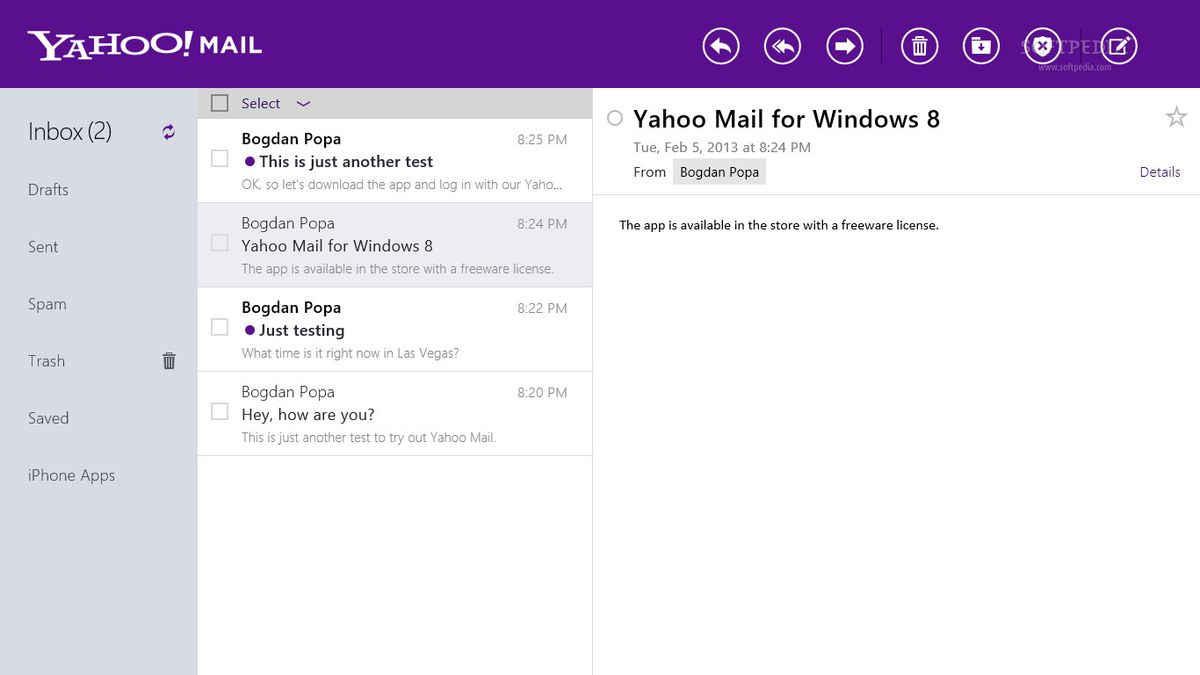The height and width of the screenshot is (675, 1200).
Task: Click the Details link
Action: coord(1160,172)
